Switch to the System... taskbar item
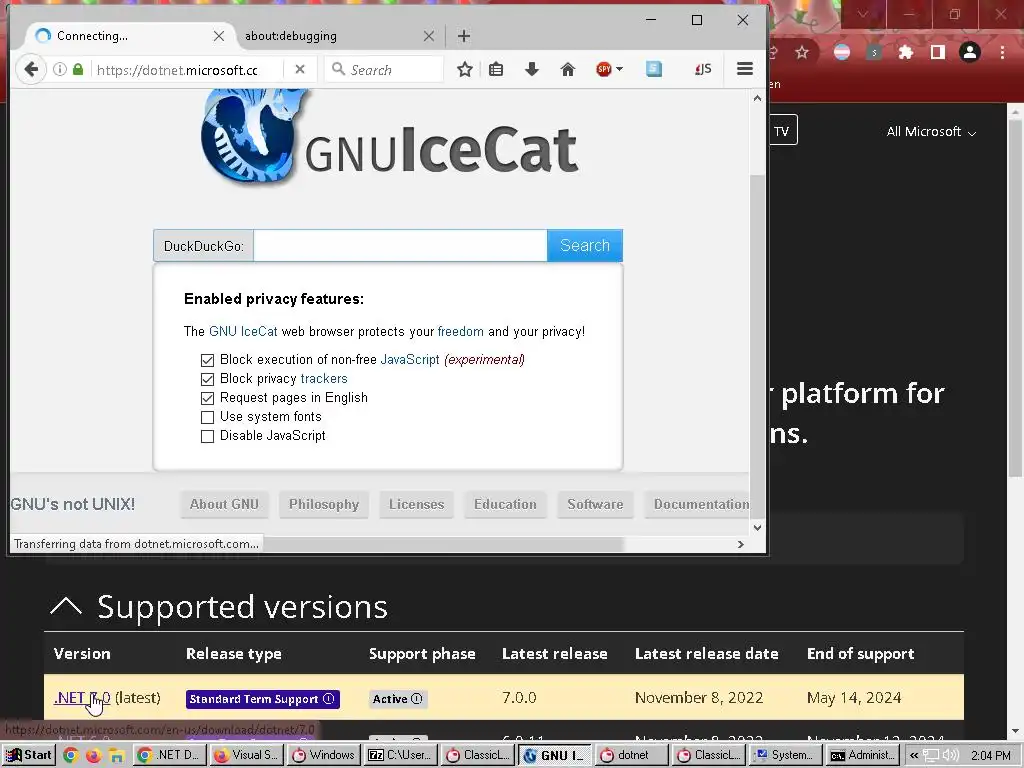 click(786, 755)
